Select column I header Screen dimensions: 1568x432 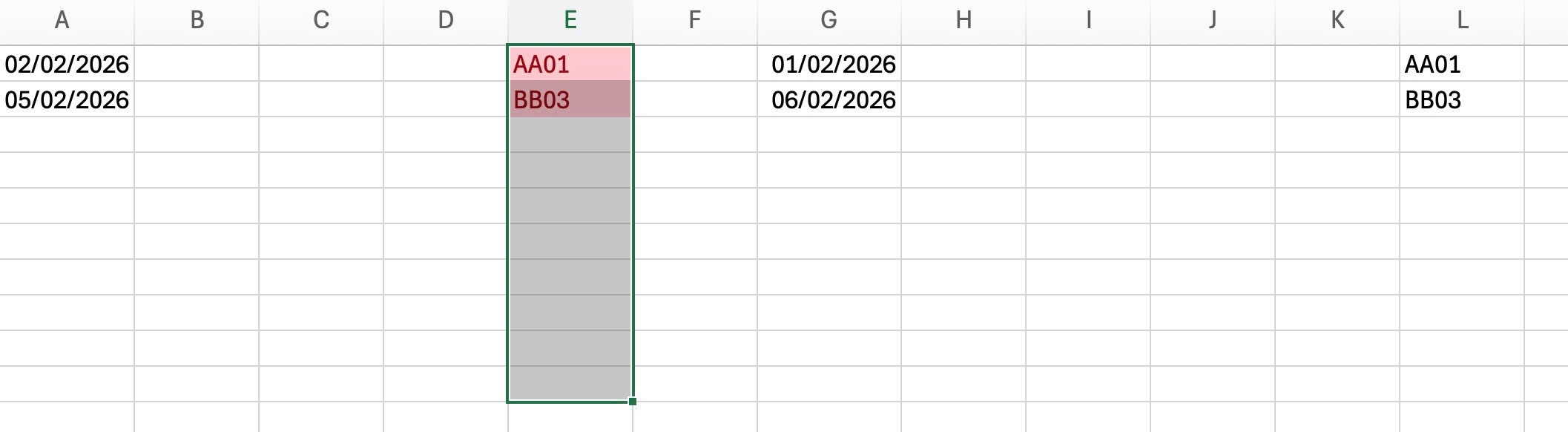coord(1088,22)
